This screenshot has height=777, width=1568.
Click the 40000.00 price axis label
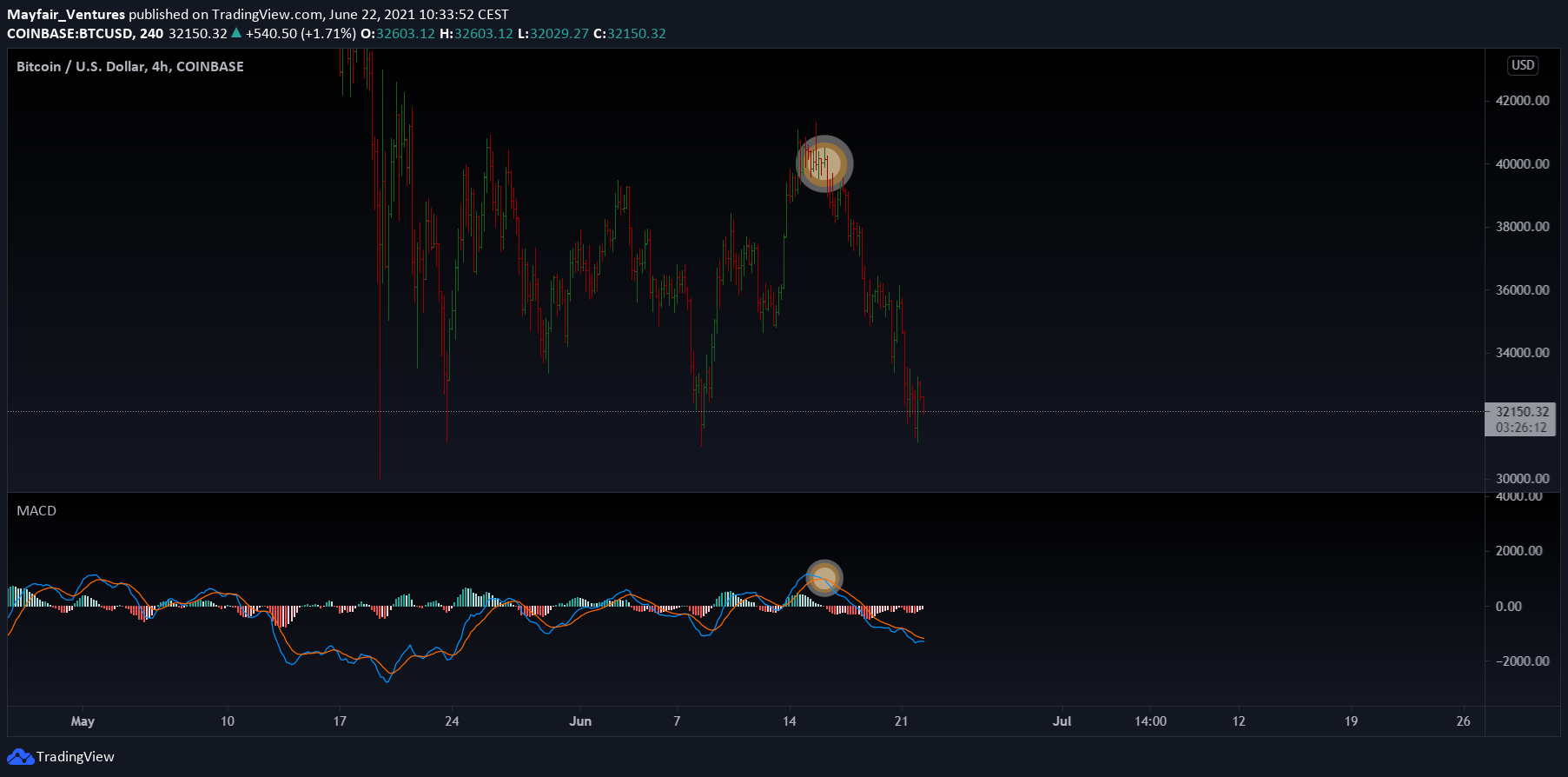tap(1522, 163)
